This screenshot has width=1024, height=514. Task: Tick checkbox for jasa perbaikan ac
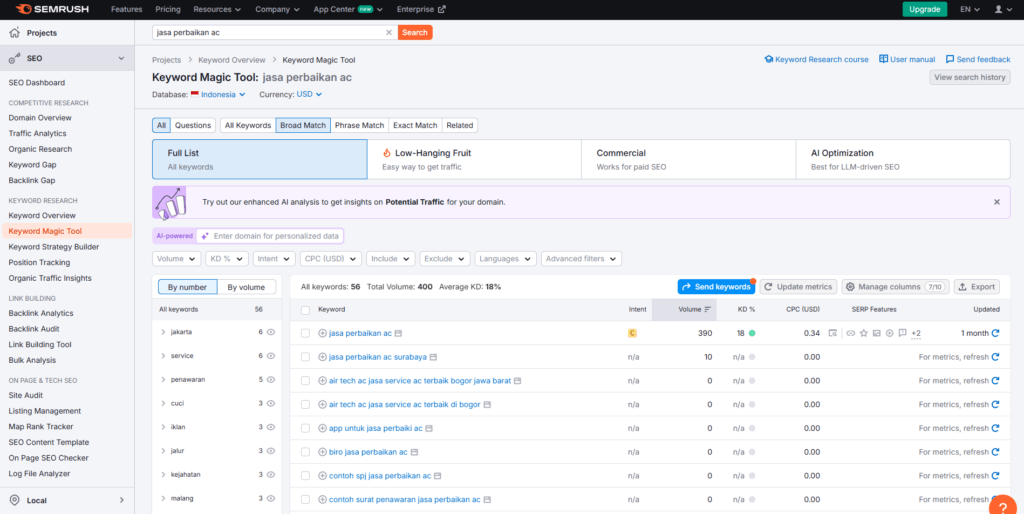click(306, 333)
